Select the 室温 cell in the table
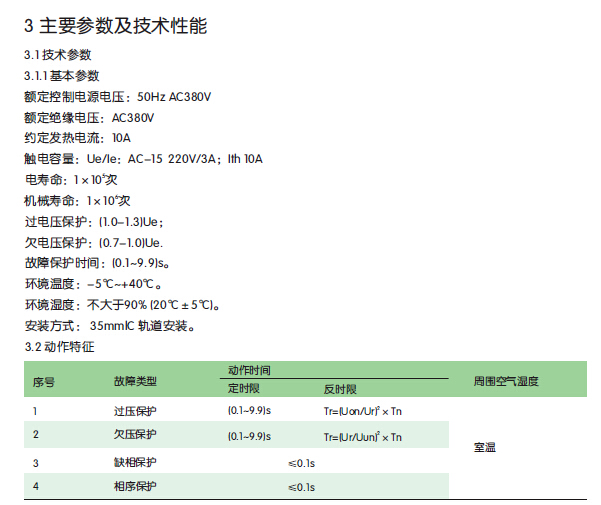The width and height of the screenshot is (601, 505). [484, 447]
